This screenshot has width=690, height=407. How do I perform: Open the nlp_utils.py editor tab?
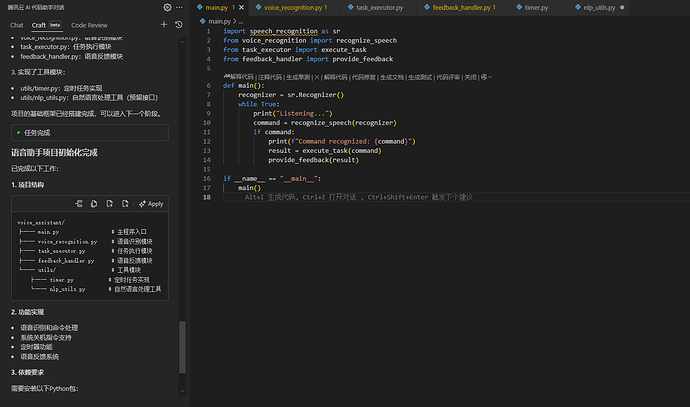coord(599,7)
